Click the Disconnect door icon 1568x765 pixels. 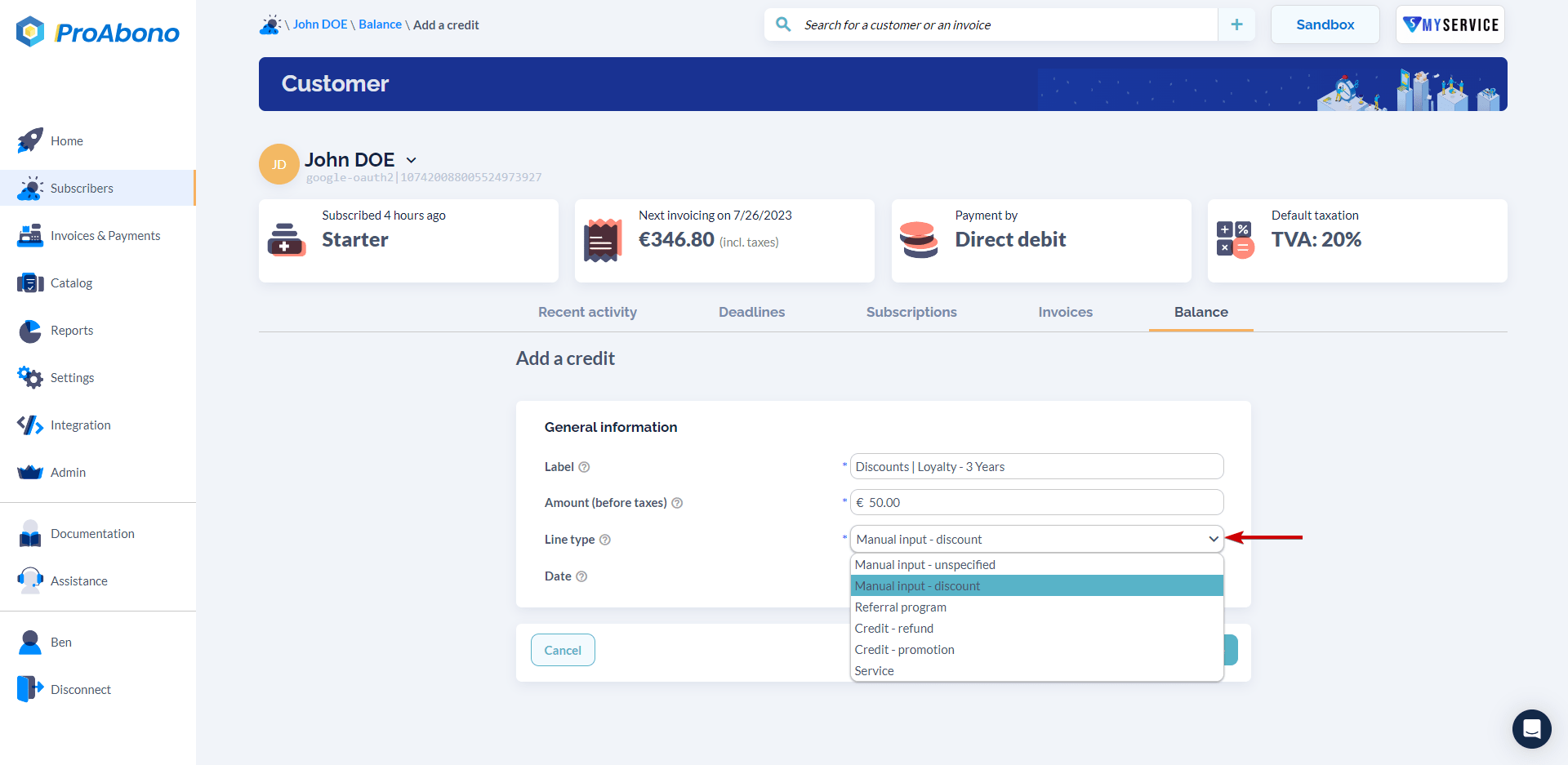pyautogui.click(x=29, y=688)
